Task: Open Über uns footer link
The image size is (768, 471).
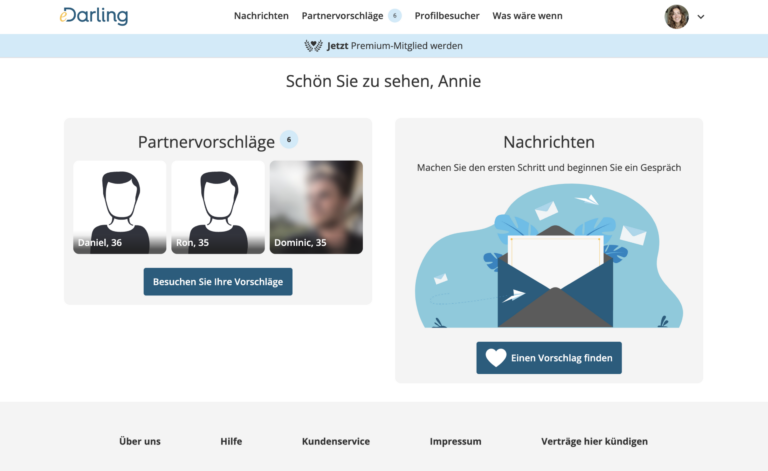Action: (140, 441)
